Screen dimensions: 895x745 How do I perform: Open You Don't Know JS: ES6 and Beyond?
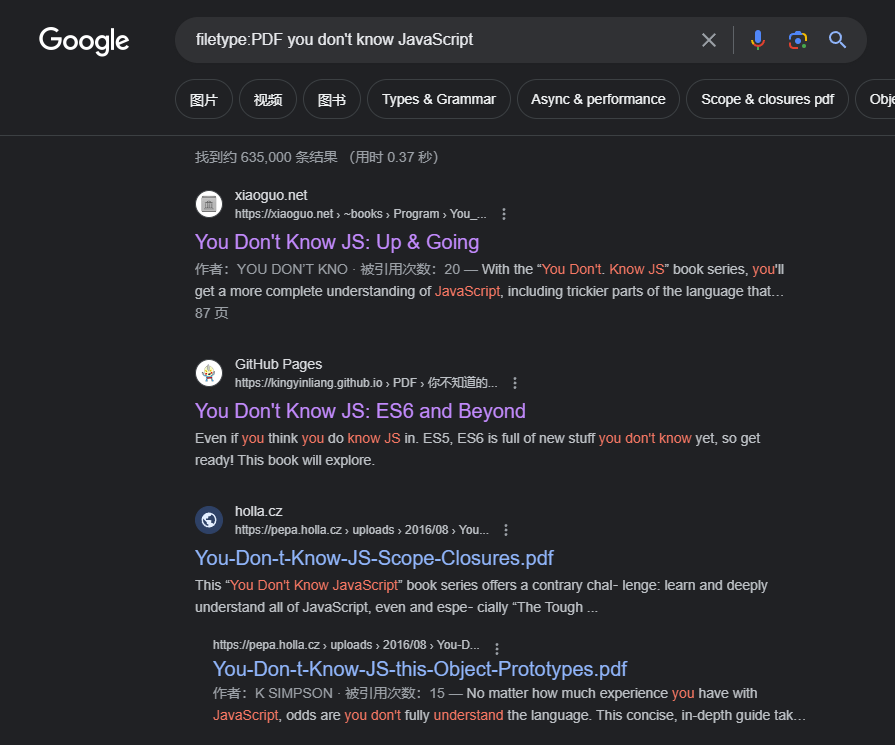[x=360, y=411]
